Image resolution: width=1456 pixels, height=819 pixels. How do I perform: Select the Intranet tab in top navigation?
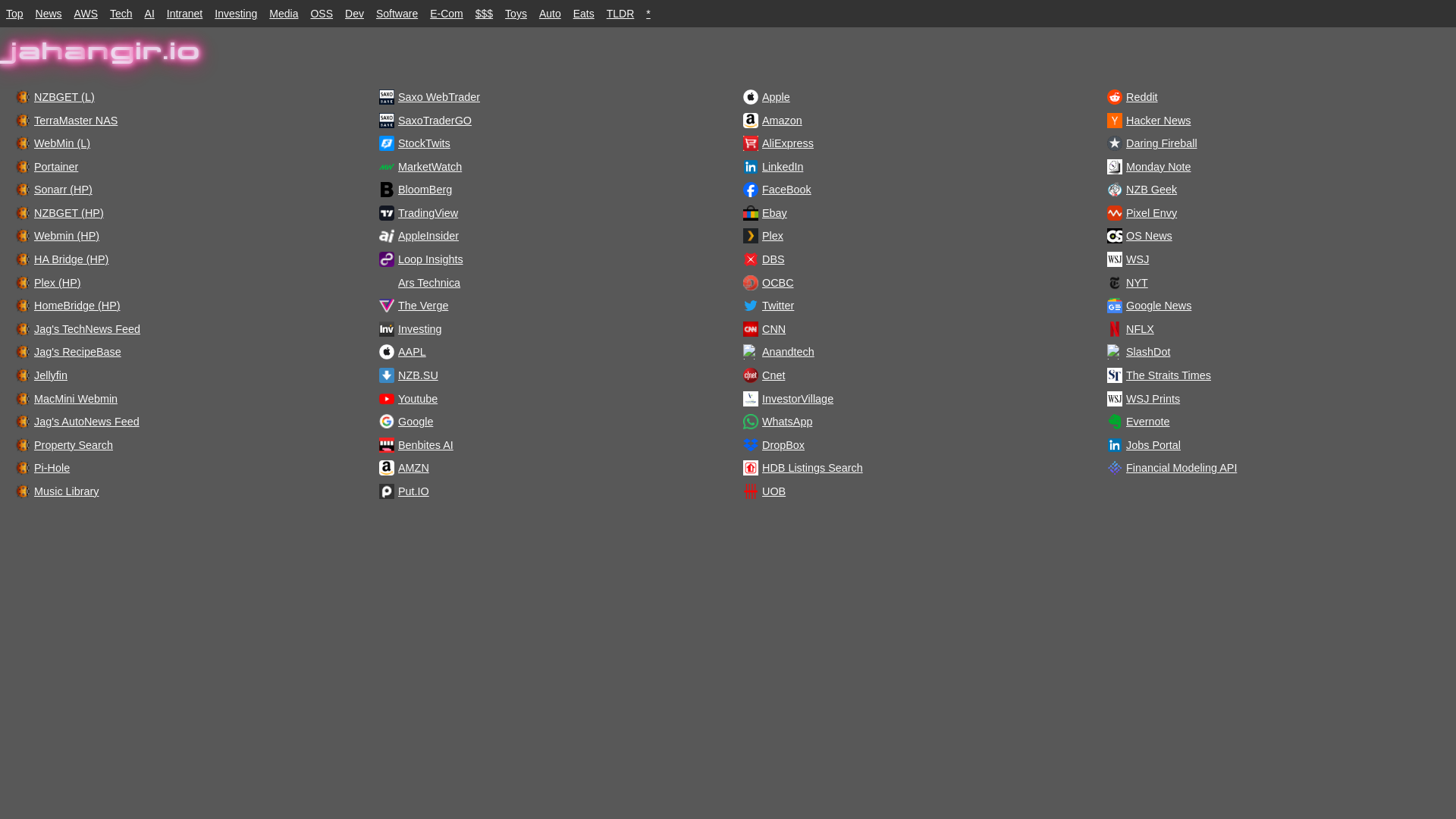184,14
